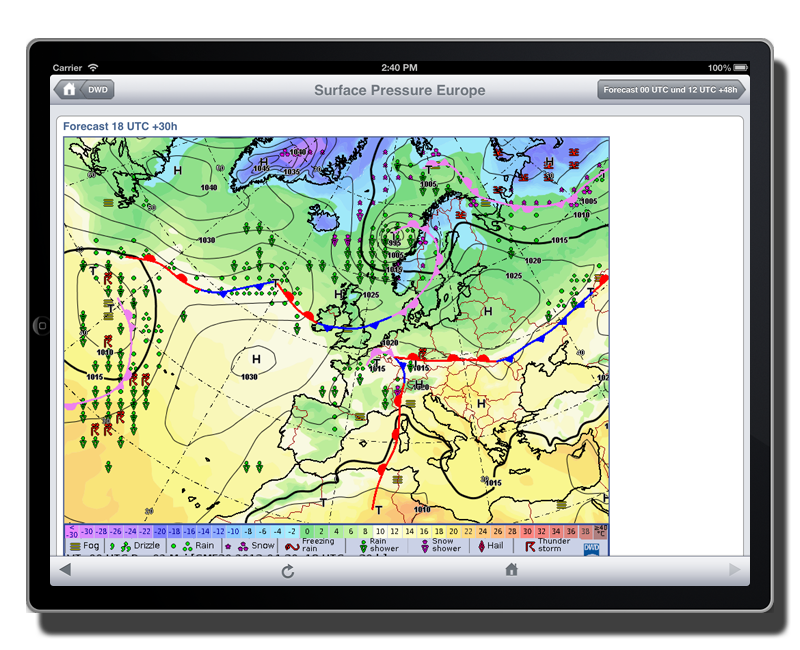This screenshot has height=650, width=800.
Task: Click the red 32 temperature scale swatch
Action: (x=541, y=531)
